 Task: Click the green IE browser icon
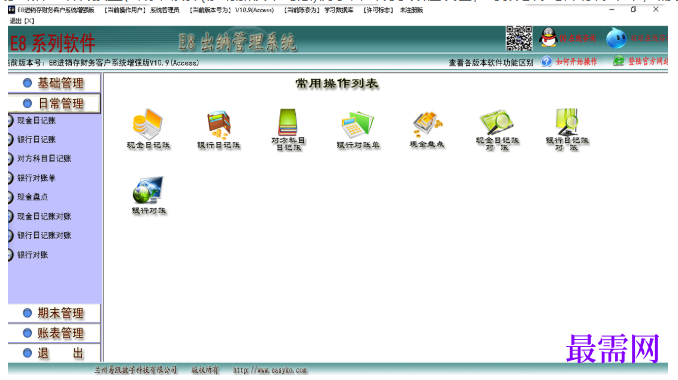tap(619, 61)
